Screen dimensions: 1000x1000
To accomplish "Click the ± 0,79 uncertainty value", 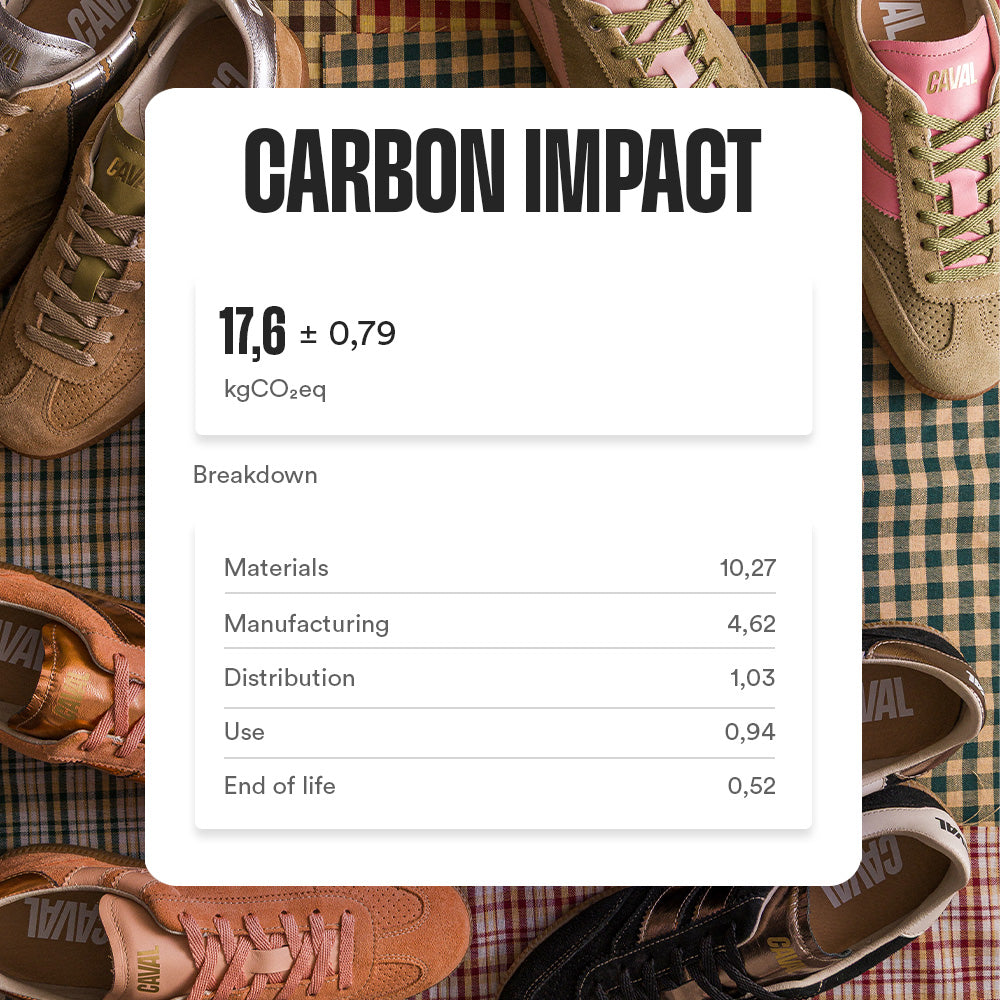I will 348,334.
